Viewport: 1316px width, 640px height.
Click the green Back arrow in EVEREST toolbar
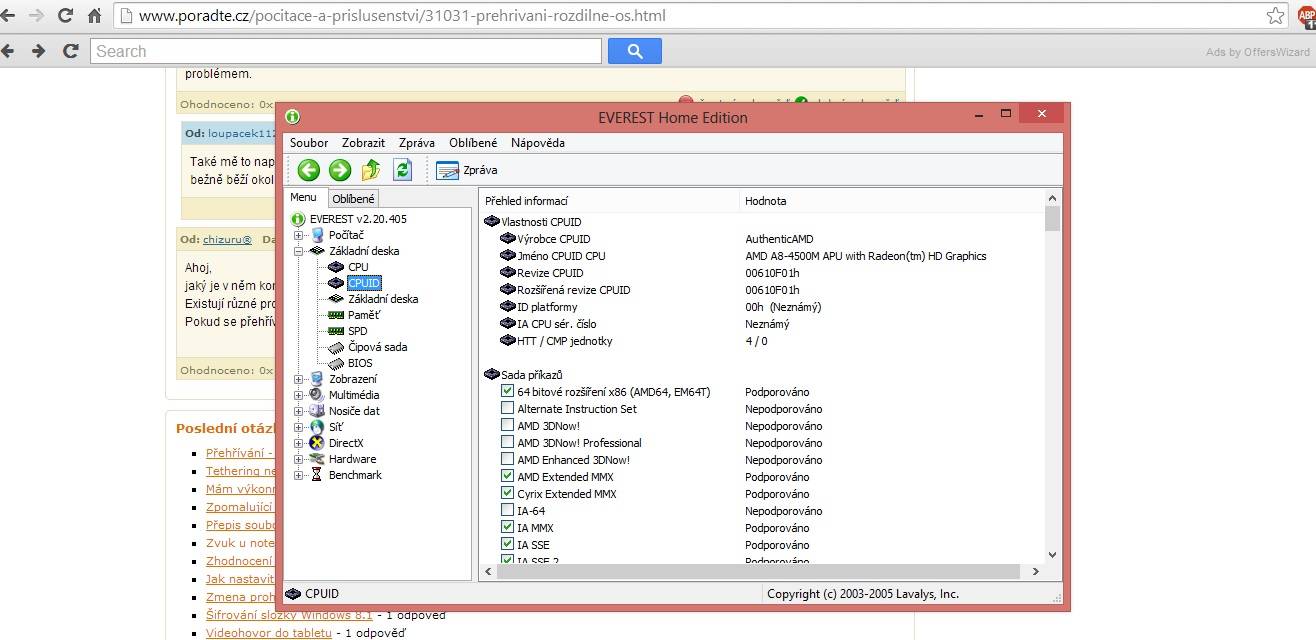308,170
